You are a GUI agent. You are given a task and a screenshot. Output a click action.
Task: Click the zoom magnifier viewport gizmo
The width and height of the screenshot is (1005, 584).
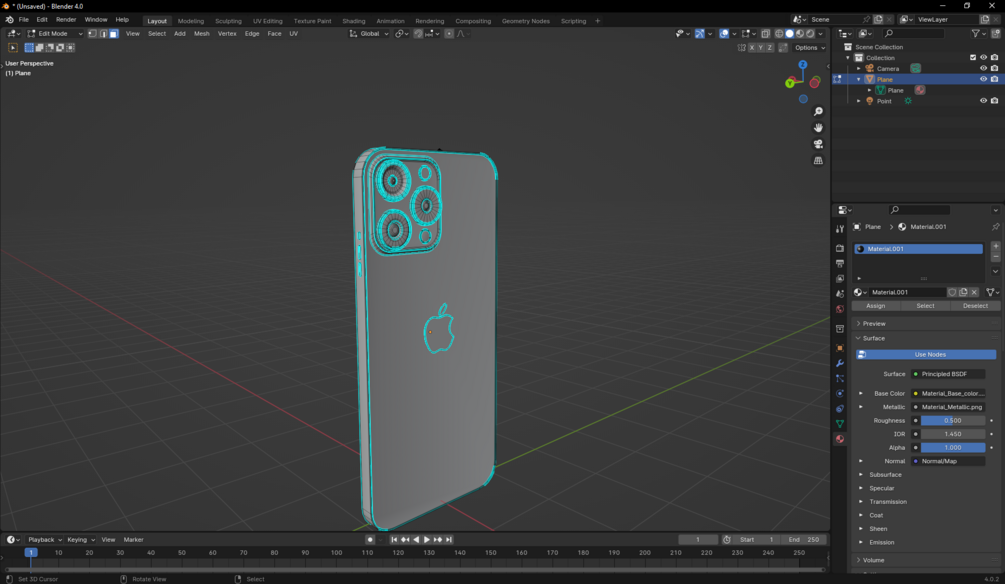point(818,112)
